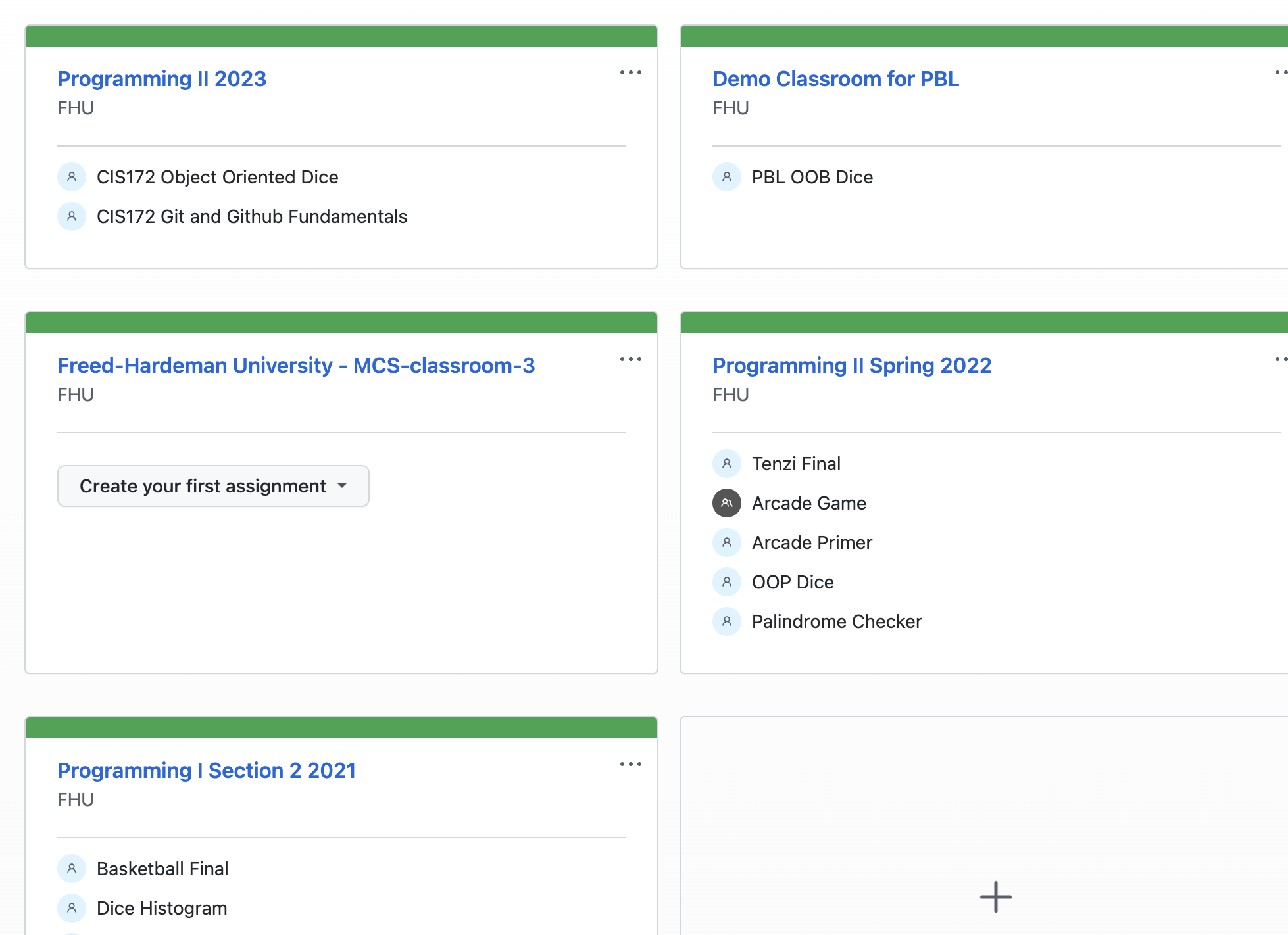The height and width of the screenshot is (935, 1288).
Task: Open the Programming I Section 2 2021 classroom
Action: 207,770
